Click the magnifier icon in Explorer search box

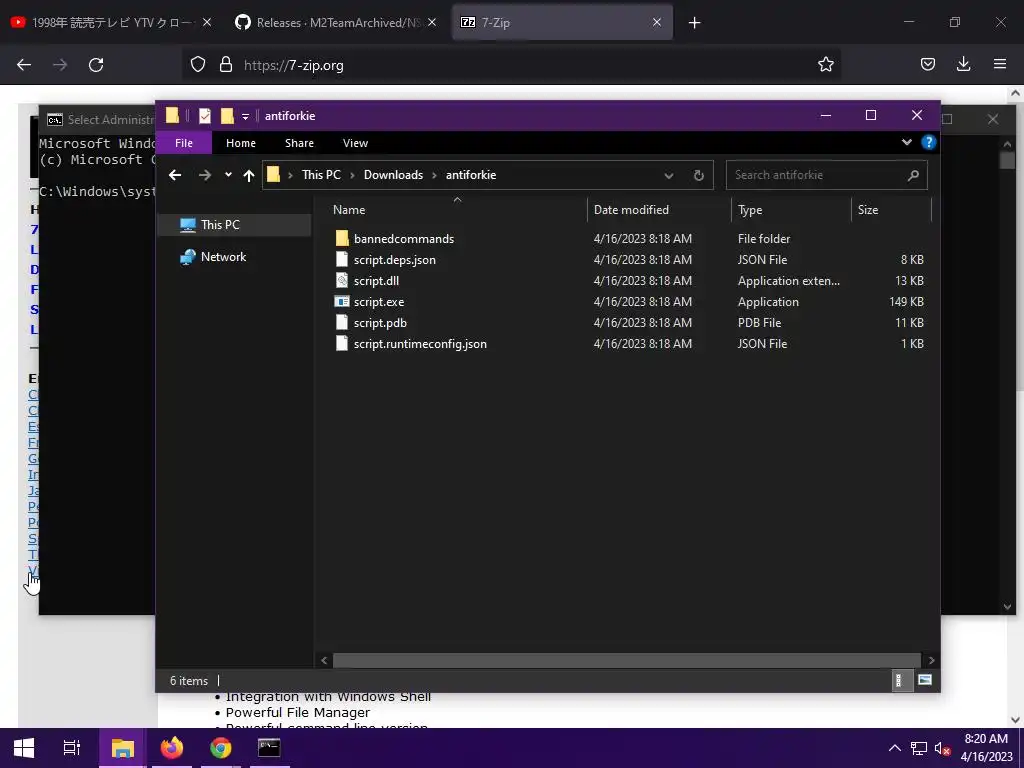[913, 175]
